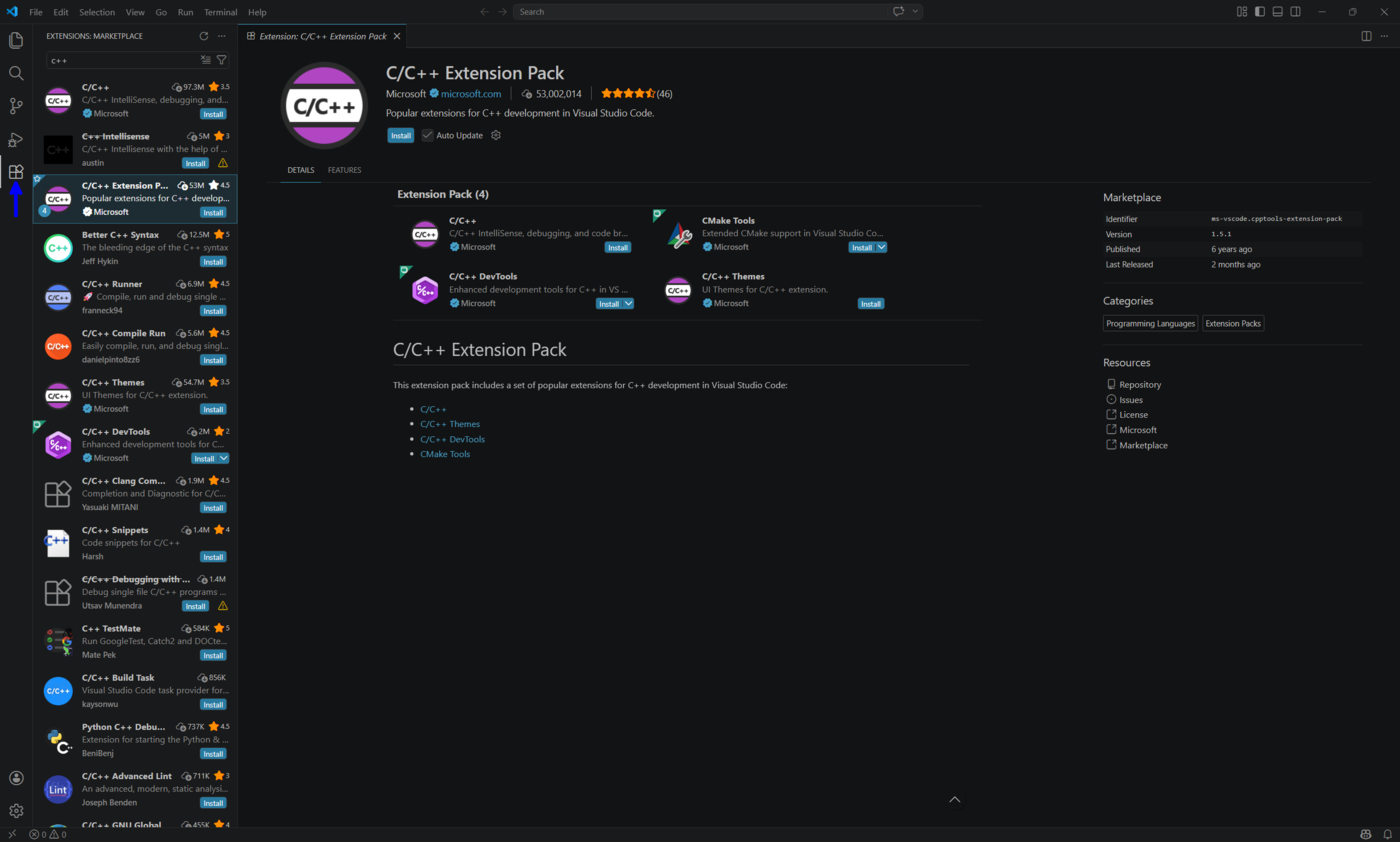Open the Repository link under Resources
Screen dimensions: 1400x842
pos(1140,384)
